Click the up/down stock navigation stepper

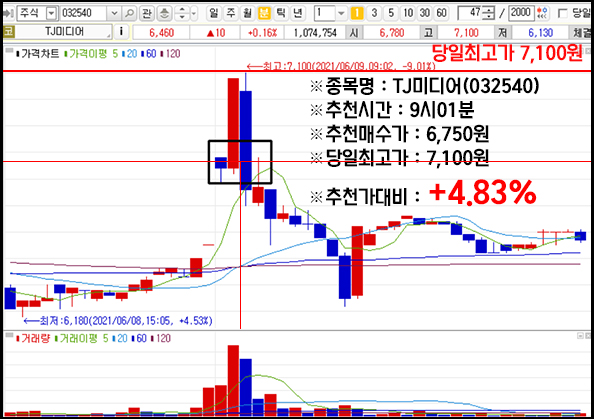point(182,14)
